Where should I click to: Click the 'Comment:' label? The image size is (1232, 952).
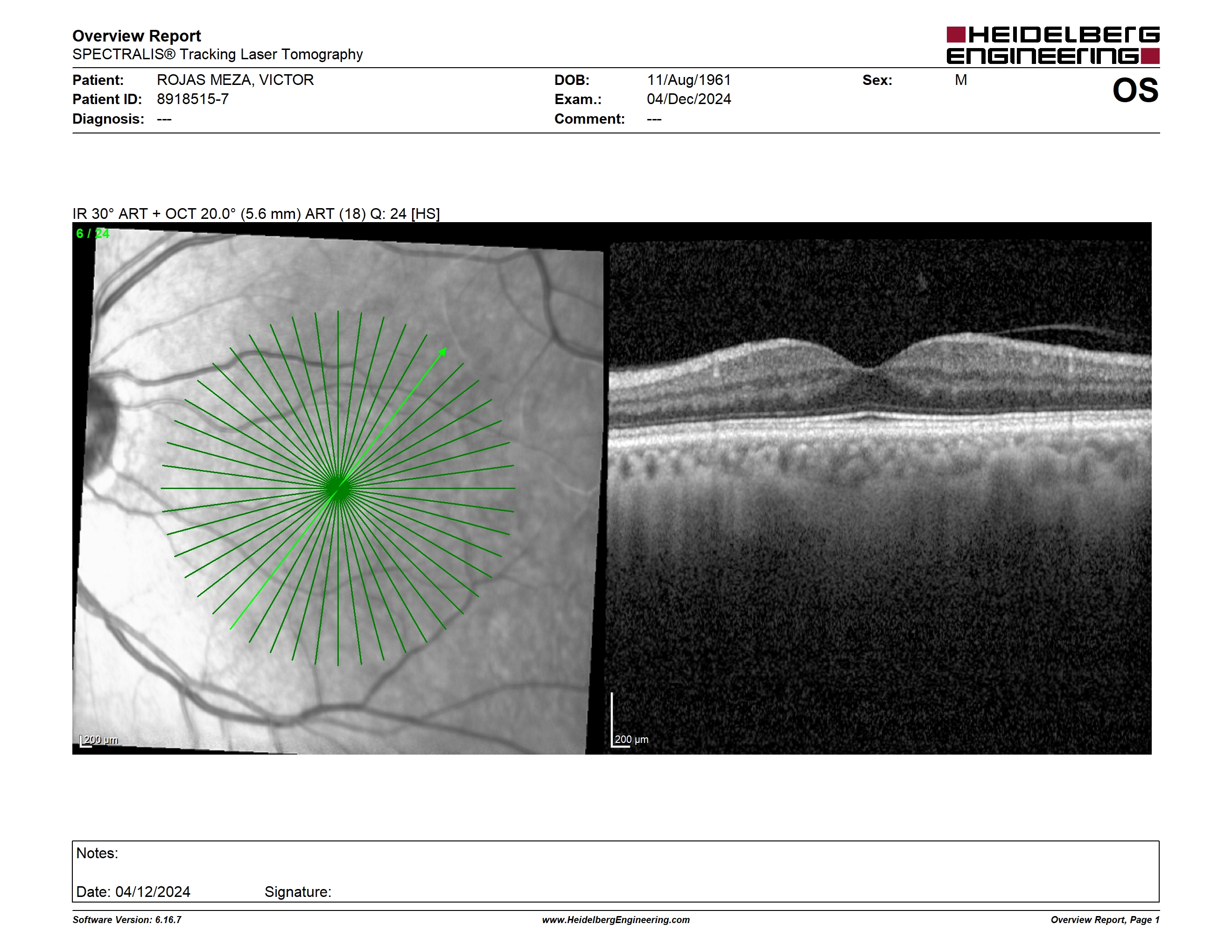pos(589,119)
